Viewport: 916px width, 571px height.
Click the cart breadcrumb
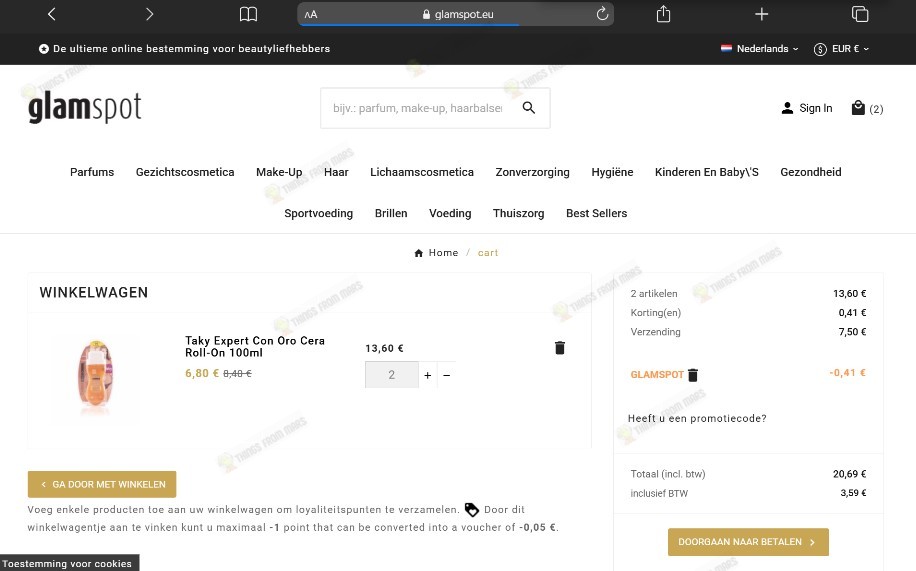[488, 253]
